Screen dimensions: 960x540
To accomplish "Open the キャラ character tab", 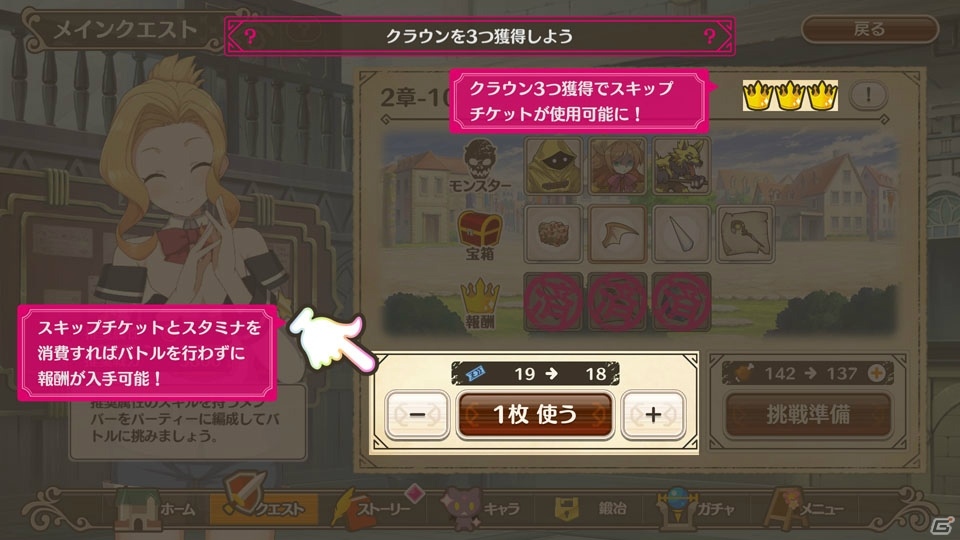I will click(482, 509).
